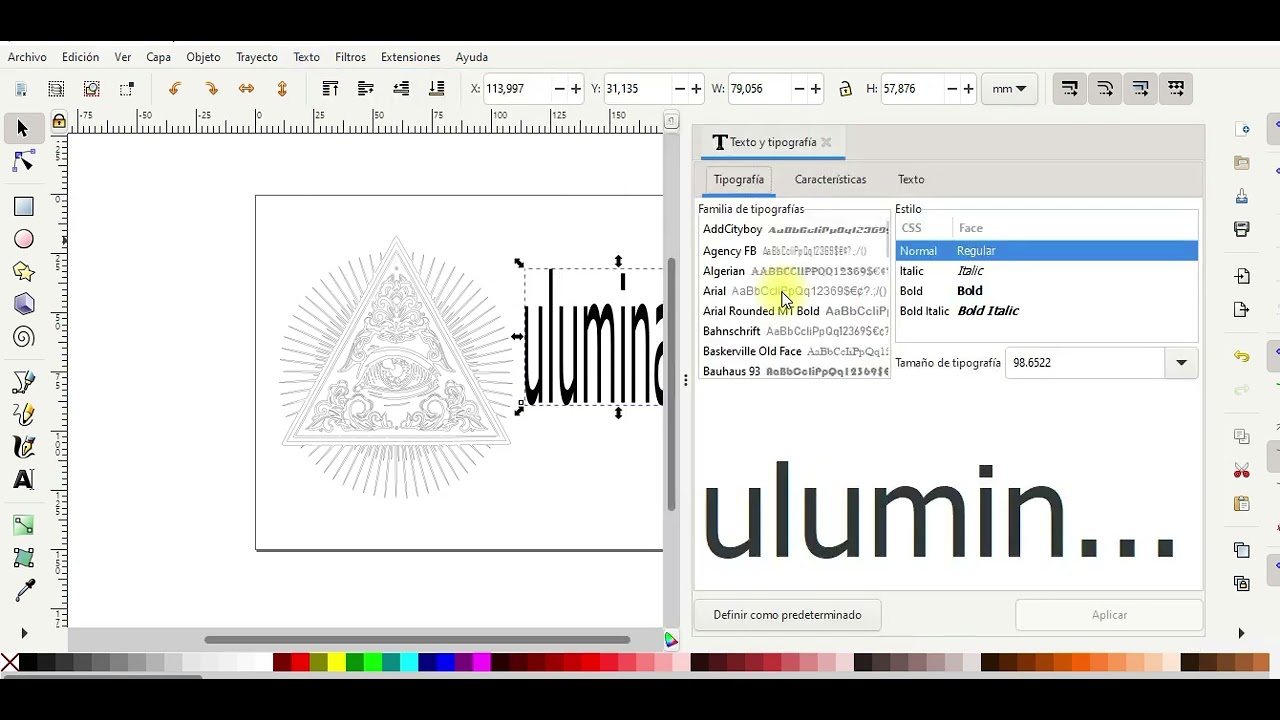The width and height of the screenshot is (1280, 720).
Task: Switch to the Texto tab
Action: pos(911,179)
